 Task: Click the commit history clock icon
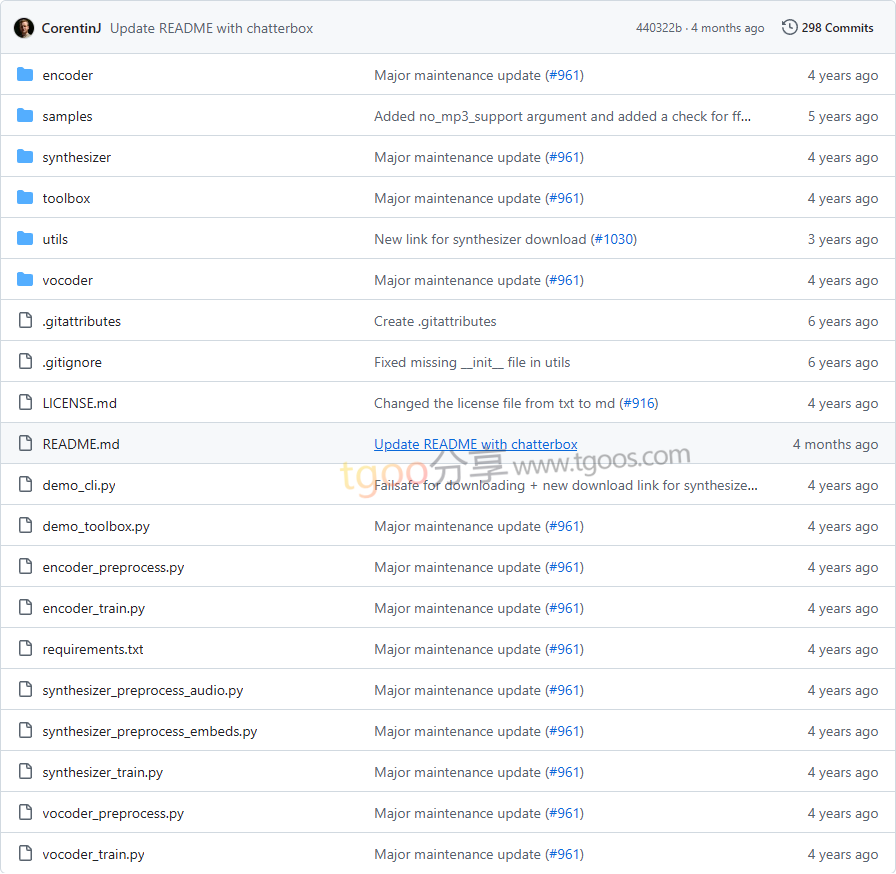point(790,28)
